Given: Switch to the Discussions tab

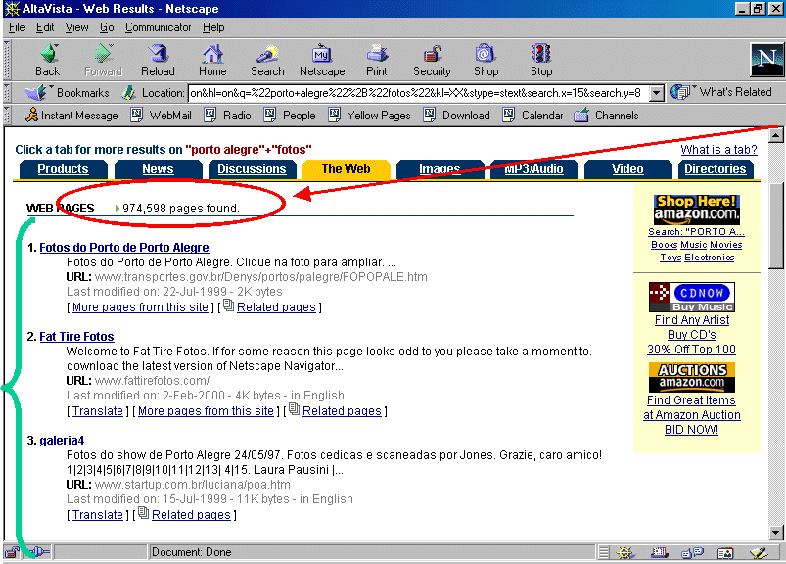Looking at the screenshot, I should click(x=252, y=169).
